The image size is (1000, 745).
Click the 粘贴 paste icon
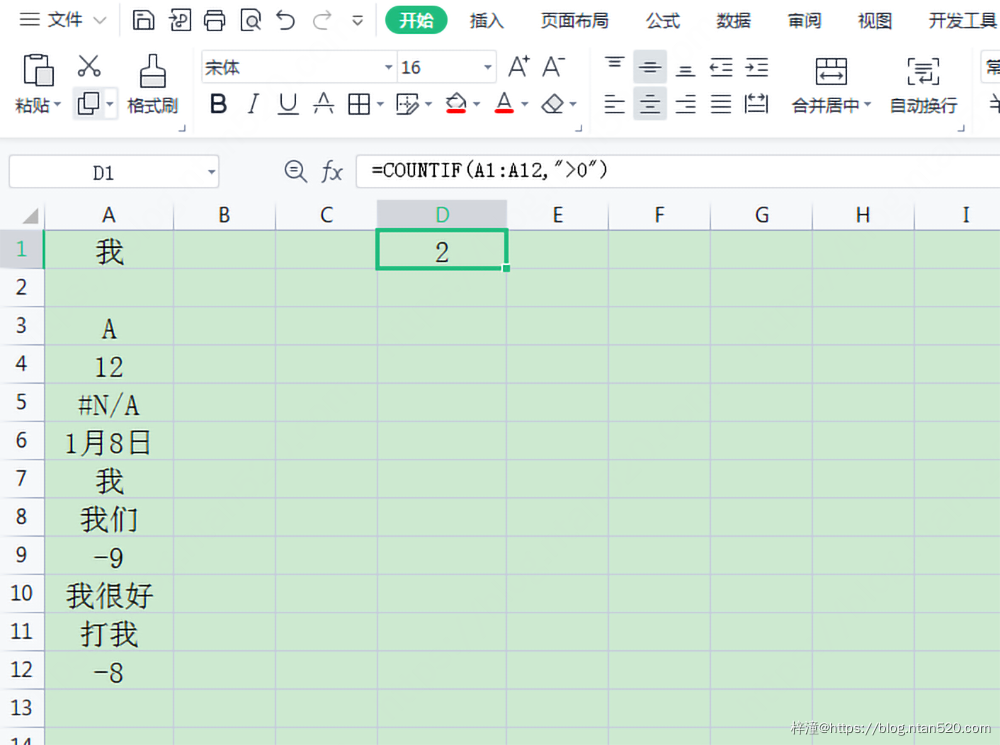(x=38, y=70)
